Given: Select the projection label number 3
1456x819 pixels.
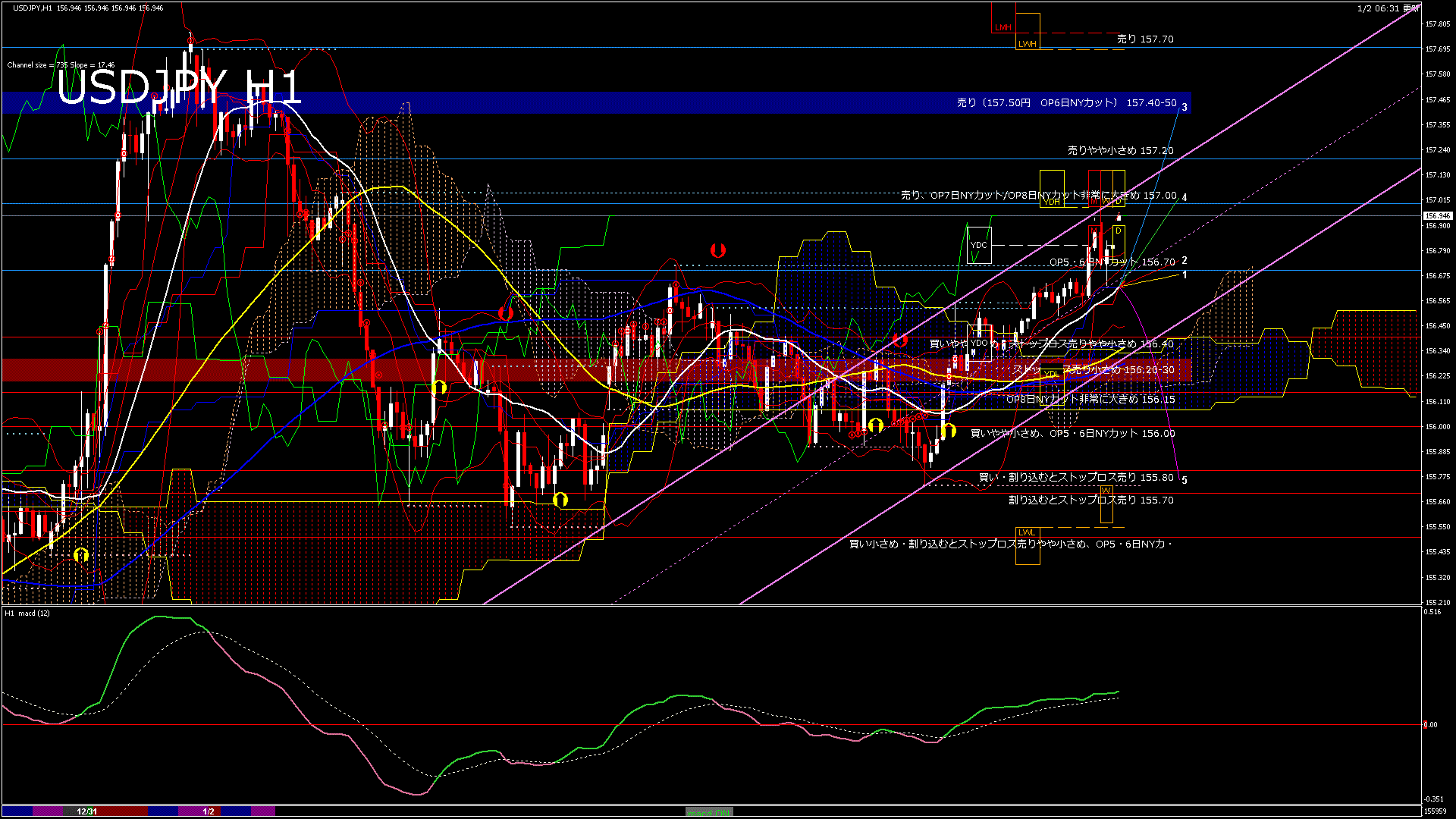Looking at the screenshot, I should point(1185,108).
